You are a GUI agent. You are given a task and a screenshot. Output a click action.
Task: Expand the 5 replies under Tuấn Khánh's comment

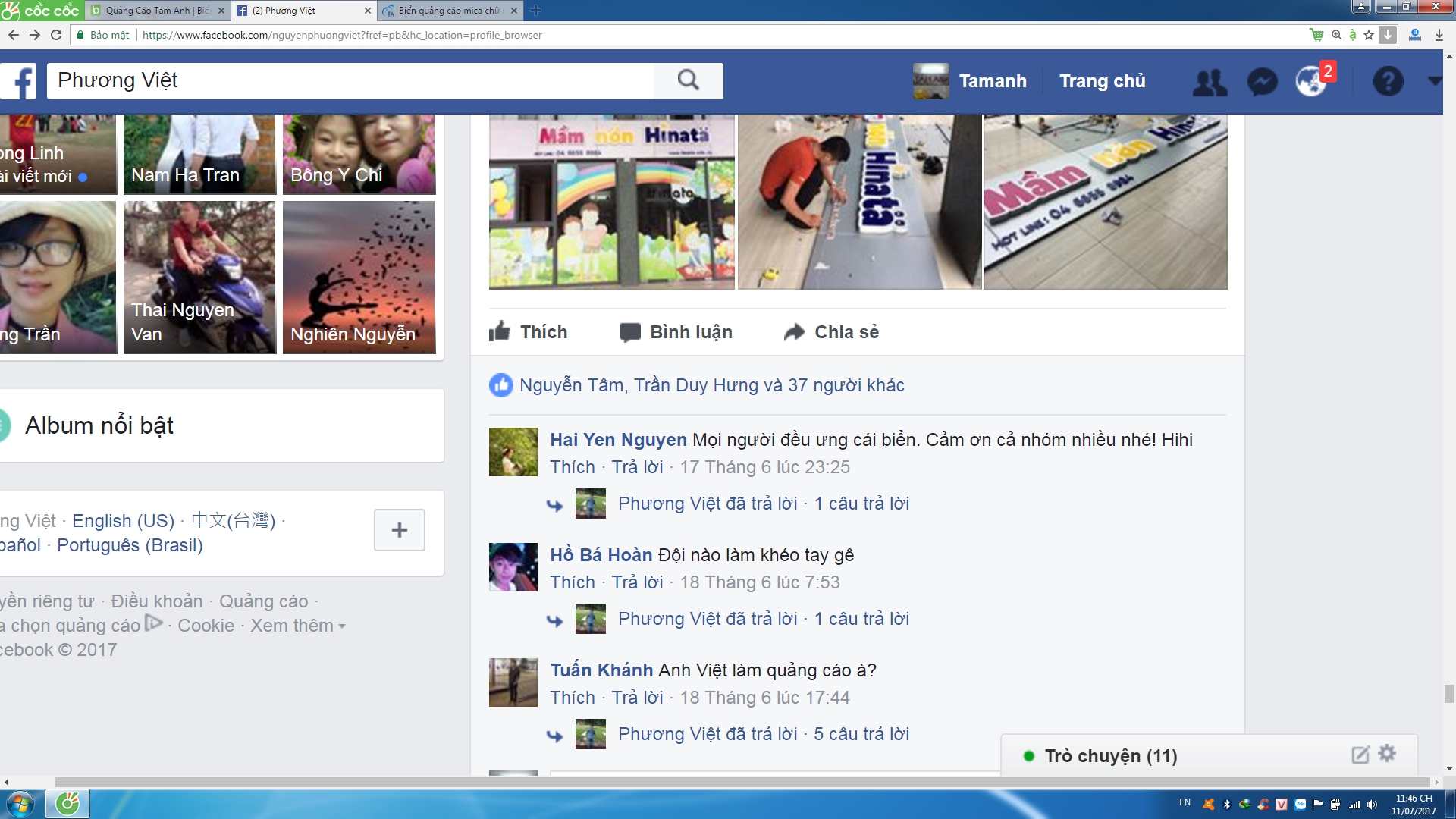click(x=861, y=734)
